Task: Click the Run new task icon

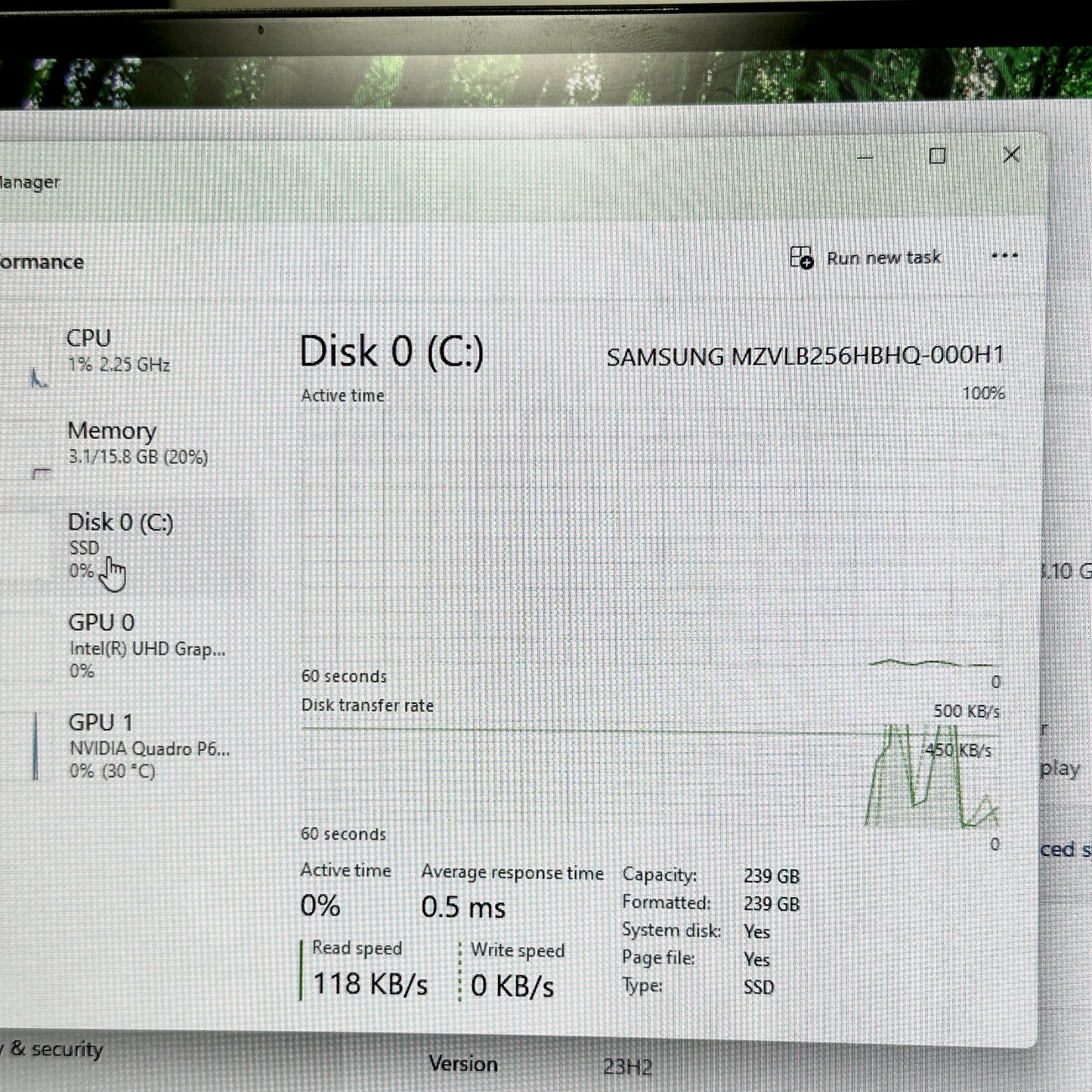Action: (801, 258)
